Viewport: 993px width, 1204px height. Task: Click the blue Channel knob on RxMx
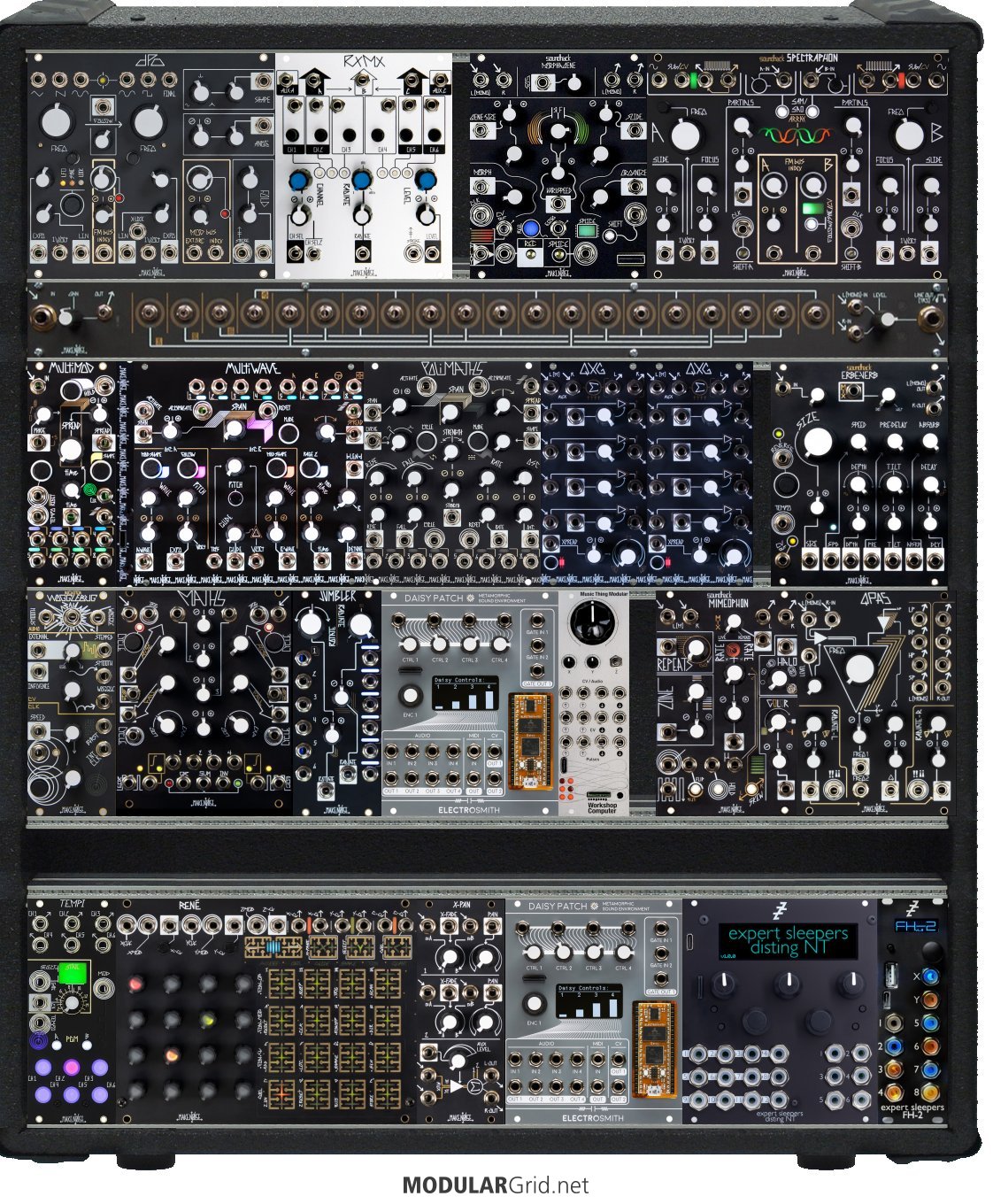[x=300, y=181]
